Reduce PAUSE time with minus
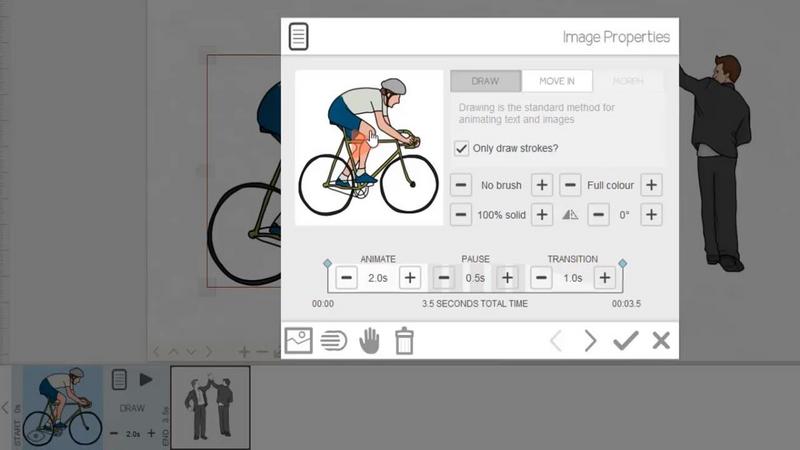 pos(444,278)
